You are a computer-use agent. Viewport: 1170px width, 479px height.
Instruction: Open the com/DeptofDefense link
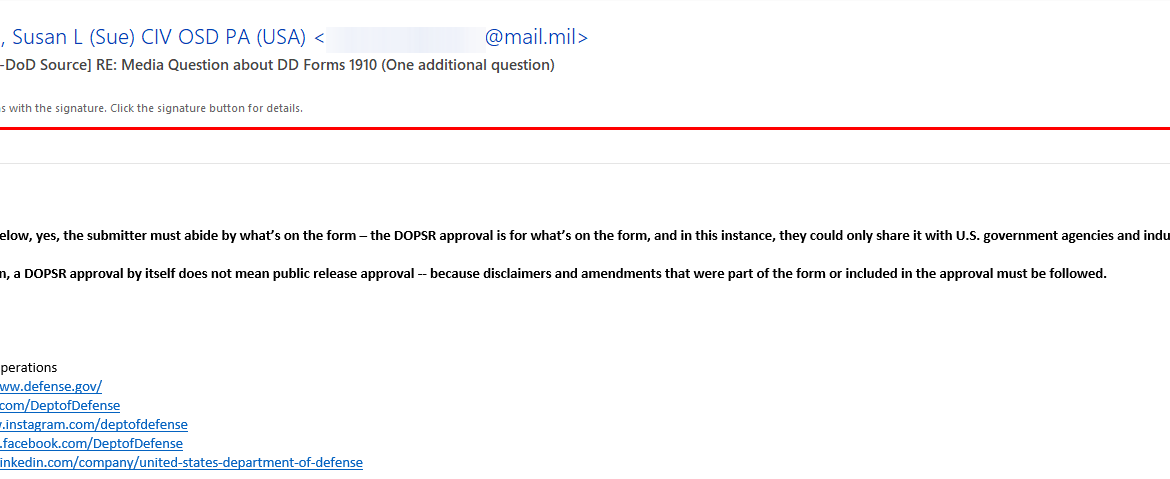click(x=60, y=405)
